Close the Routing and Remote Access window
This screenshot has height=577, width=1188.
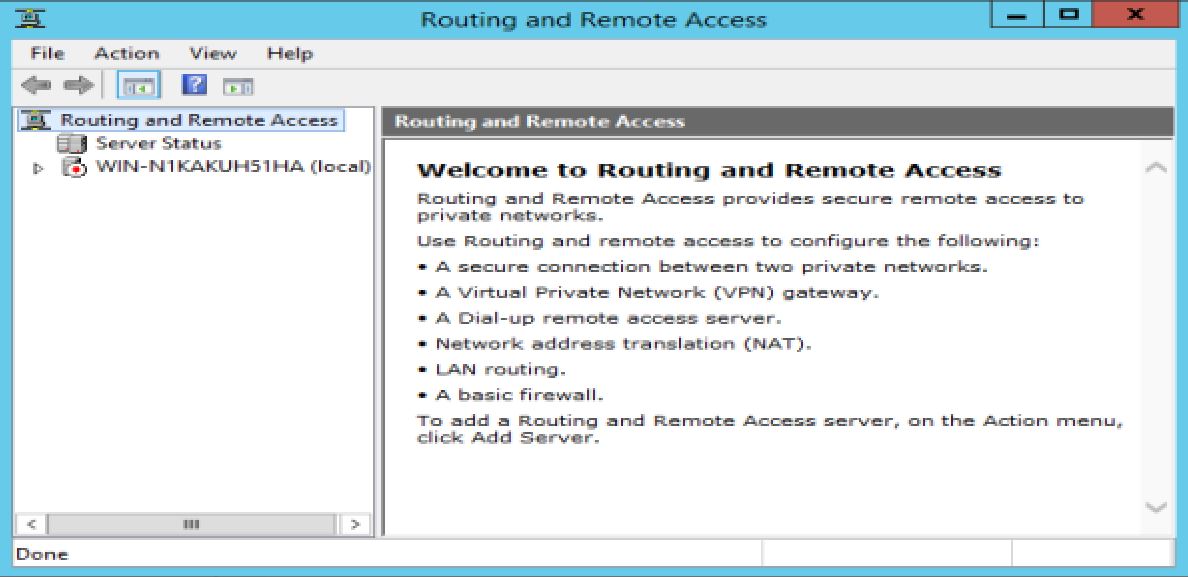1136,15
